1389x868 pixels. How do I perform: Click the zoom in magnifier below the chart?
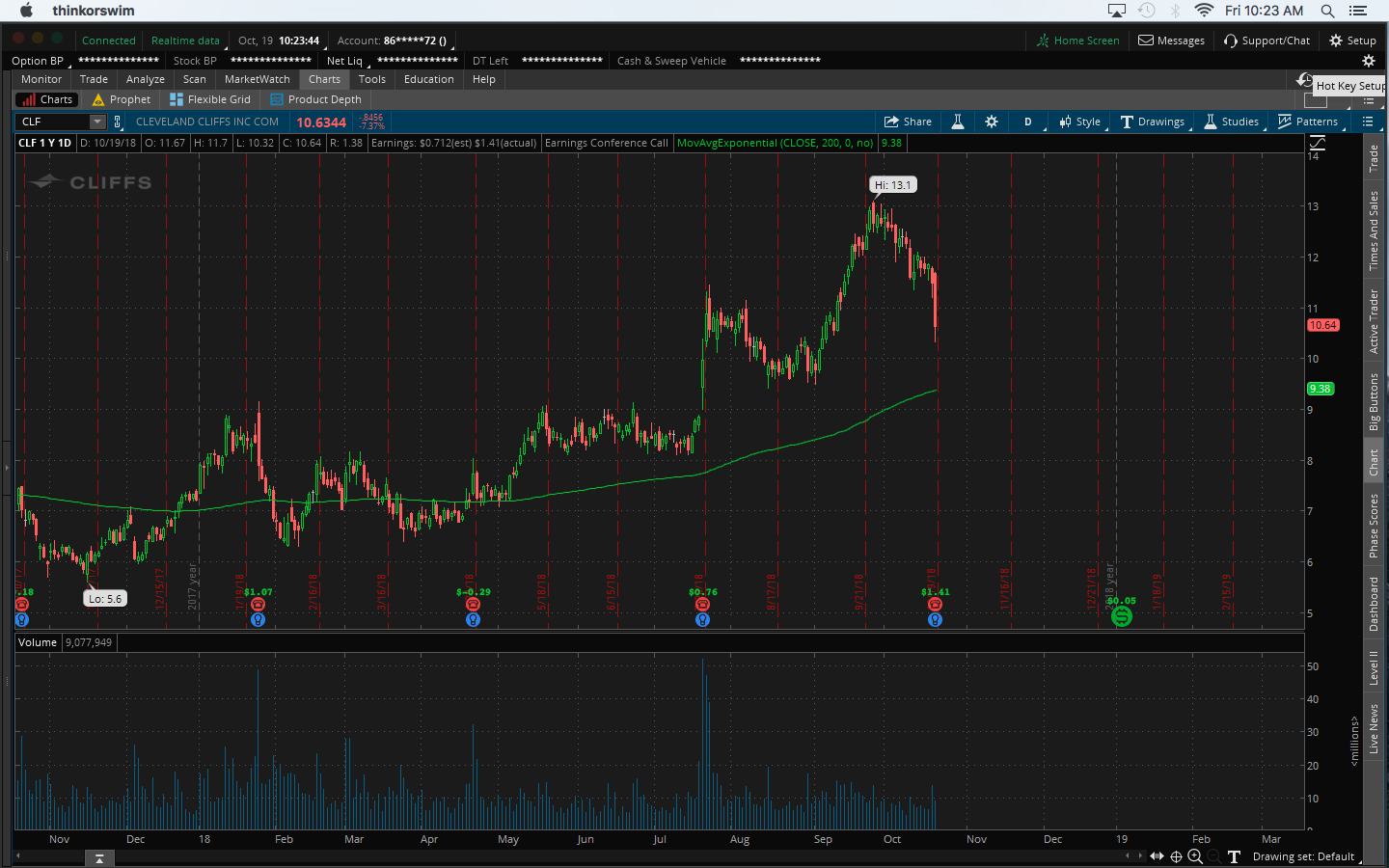(1195, 856)
